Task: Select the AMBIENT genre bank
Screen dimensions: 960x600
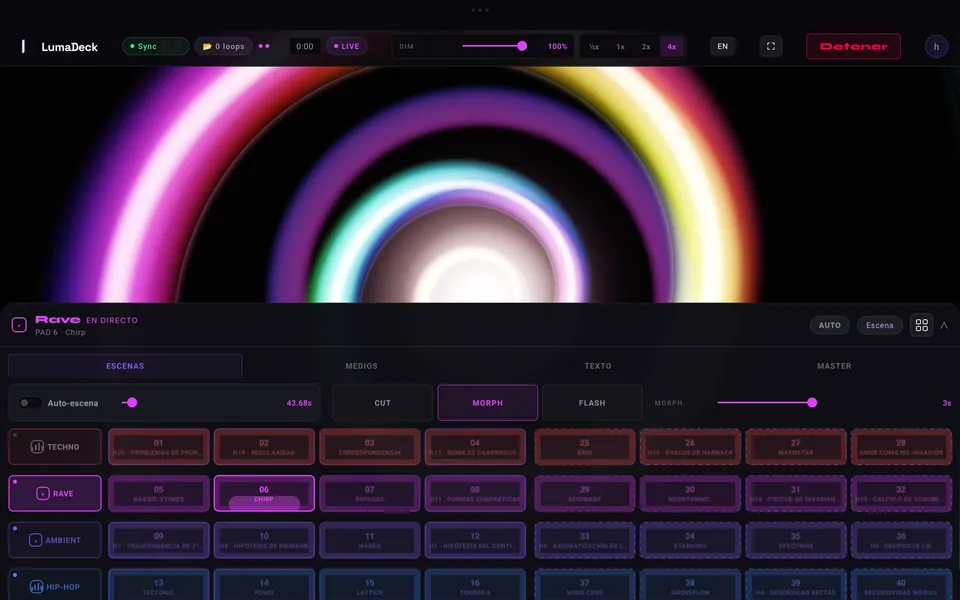Action: [55, 540]
